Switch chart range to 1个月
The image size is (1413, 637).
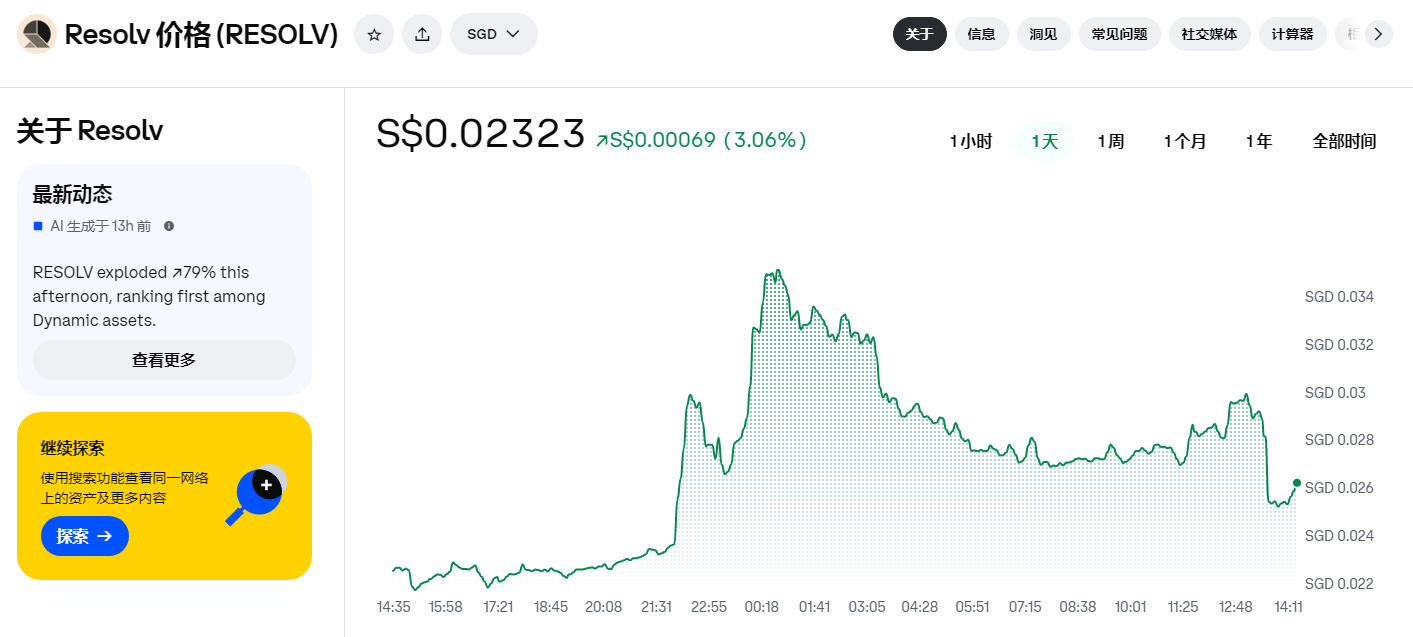(x=1185, y=142)
